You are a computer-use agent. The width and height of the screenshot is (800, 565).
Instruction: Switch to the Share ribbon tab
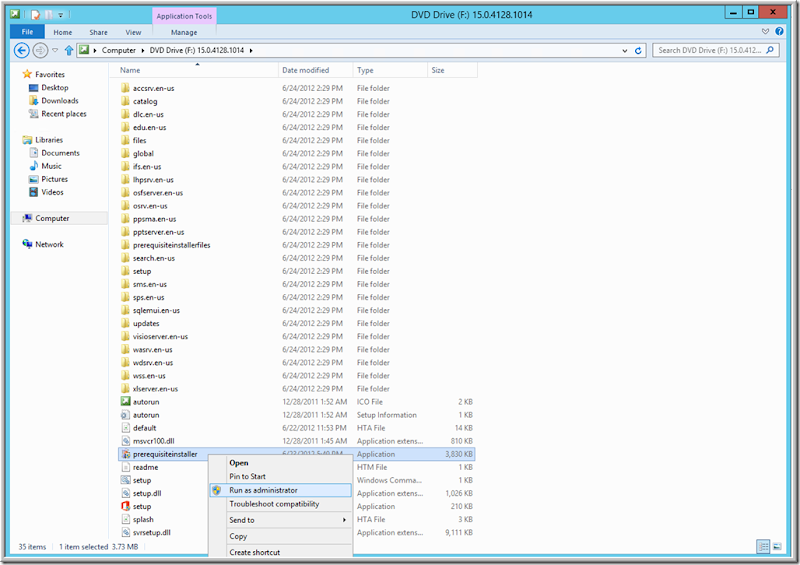[x=98, y=32]
